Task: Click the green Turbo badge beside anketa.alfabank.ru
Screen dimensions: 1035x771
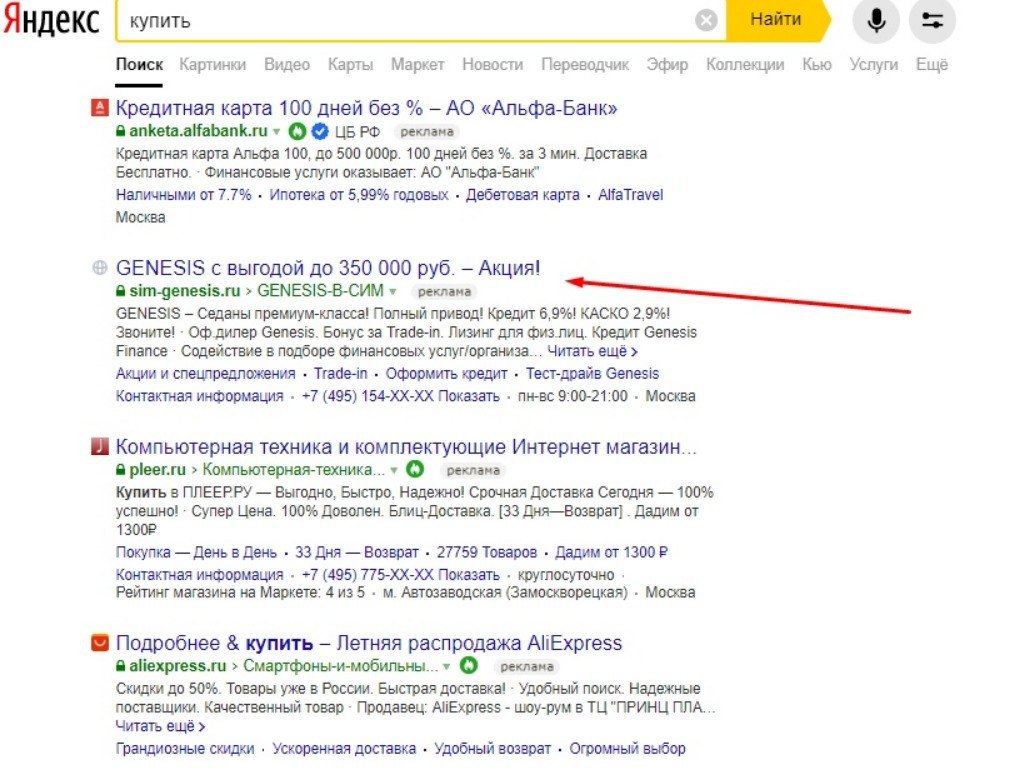Action: pos(298,131)
